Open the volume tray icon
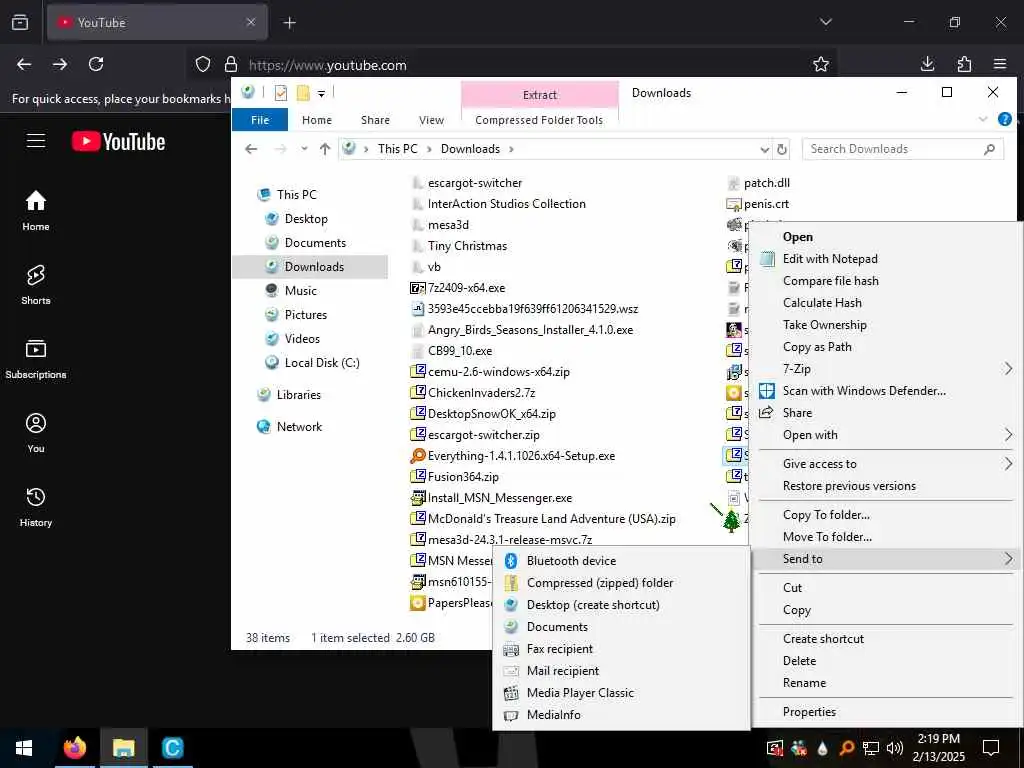1024x768 pixels. 895,748
